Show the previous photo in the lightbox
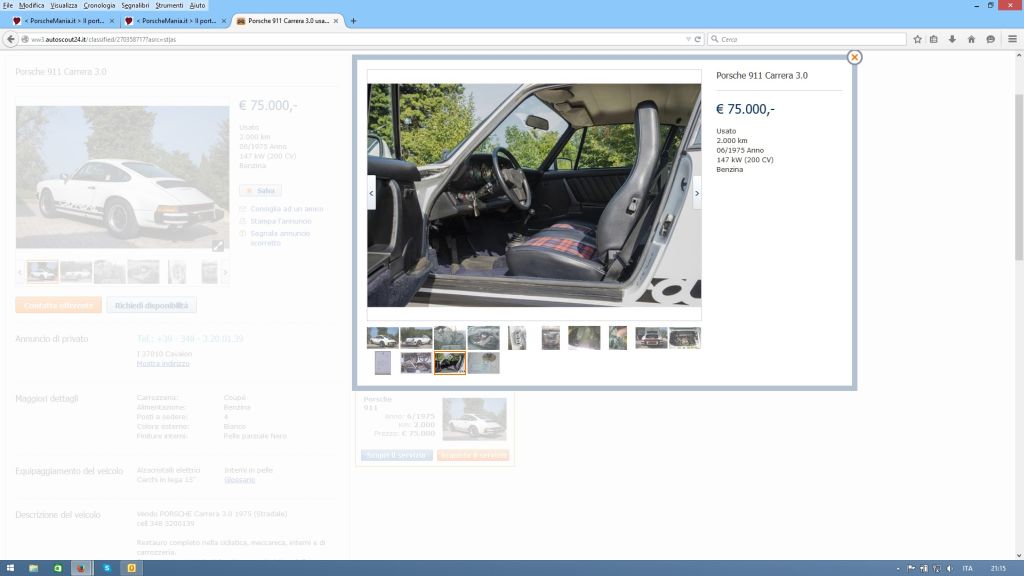 (x=371, y=193)
